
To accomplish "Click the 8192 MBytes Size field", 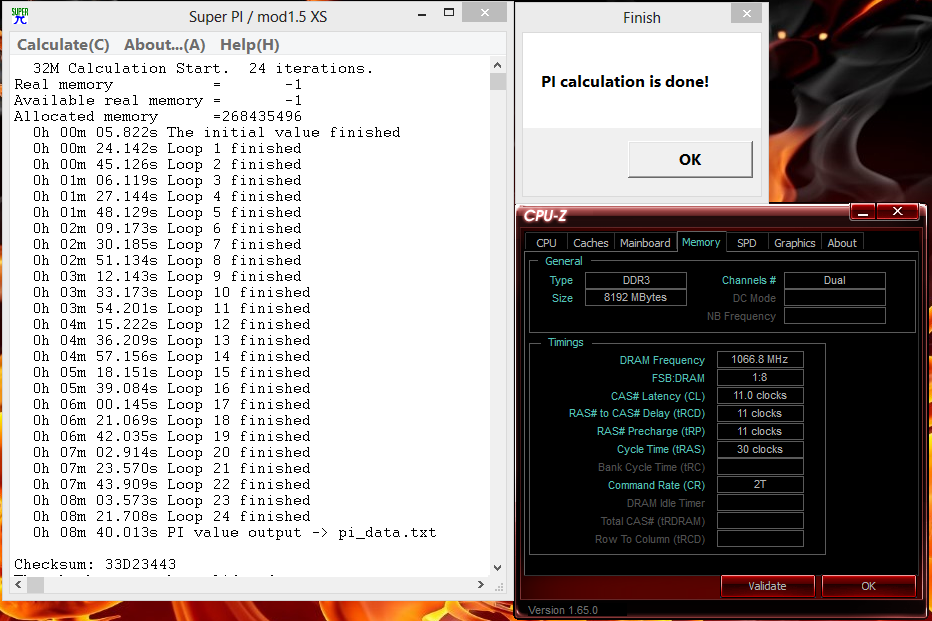I will (x=636, y=297).
